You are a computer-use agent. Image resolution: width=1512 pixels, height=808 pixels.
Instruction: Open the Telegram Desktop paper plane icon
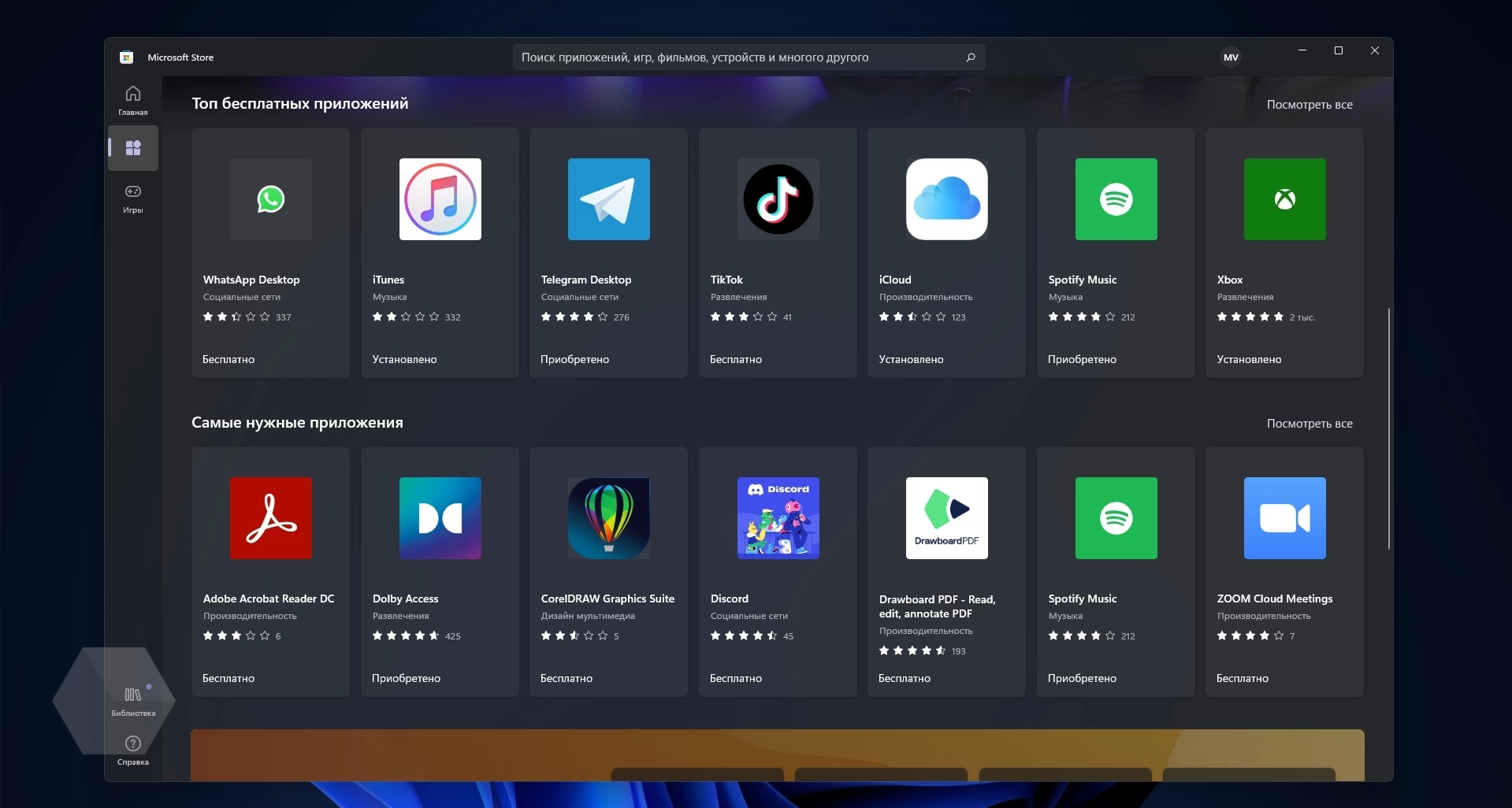tap(608, 199)
